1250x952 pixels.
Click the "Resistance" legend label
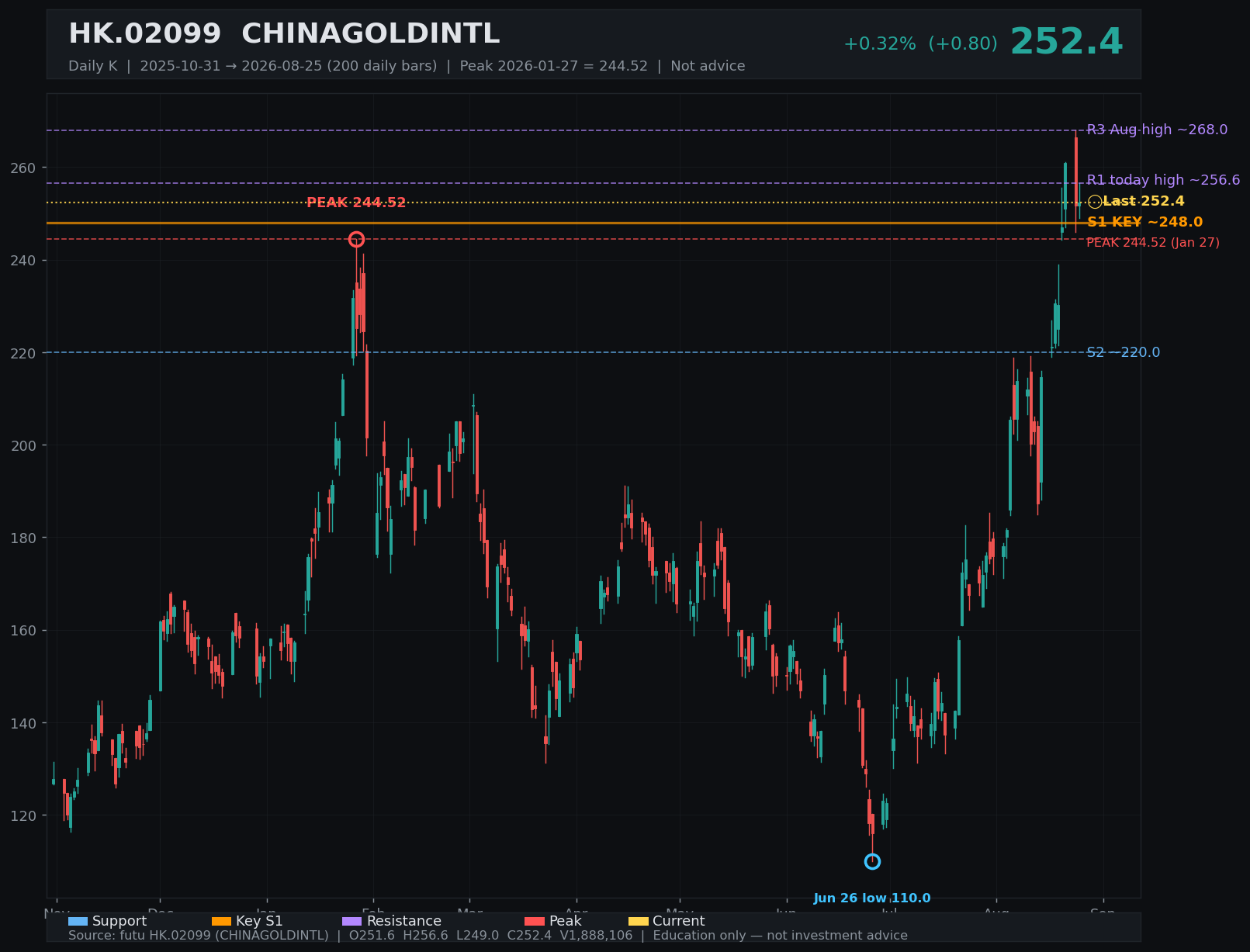click(x=404, y=922)
